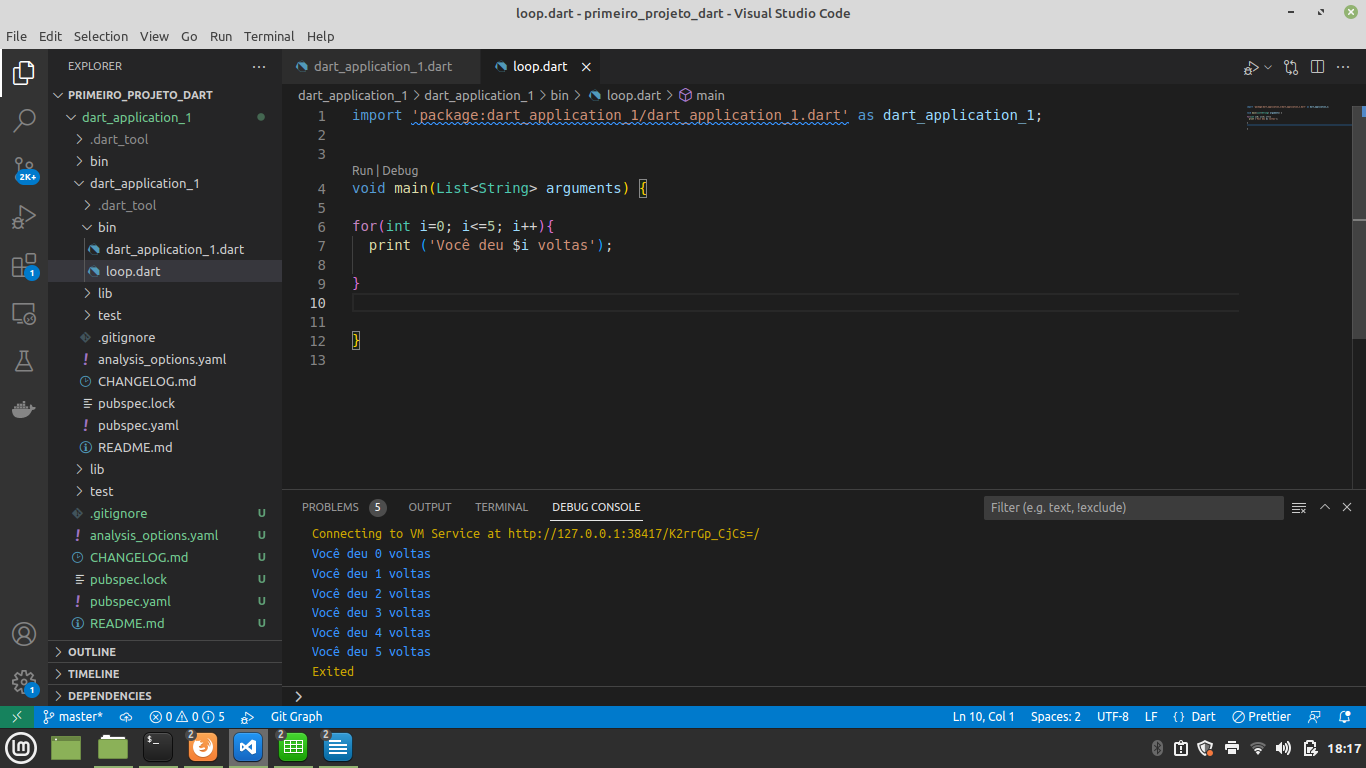Open the Accounts menu icon

click(x=24, y=634)
